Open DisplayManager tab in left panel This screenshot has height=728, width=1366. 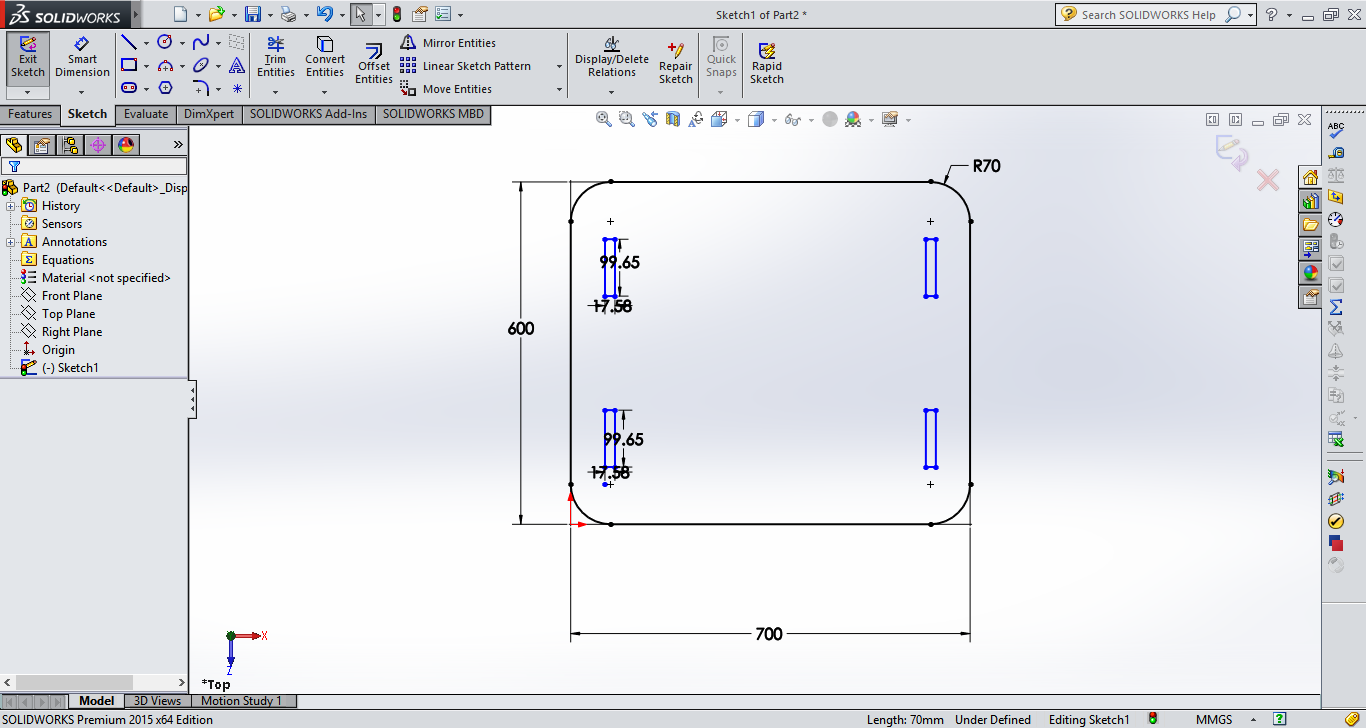point(126,145)
